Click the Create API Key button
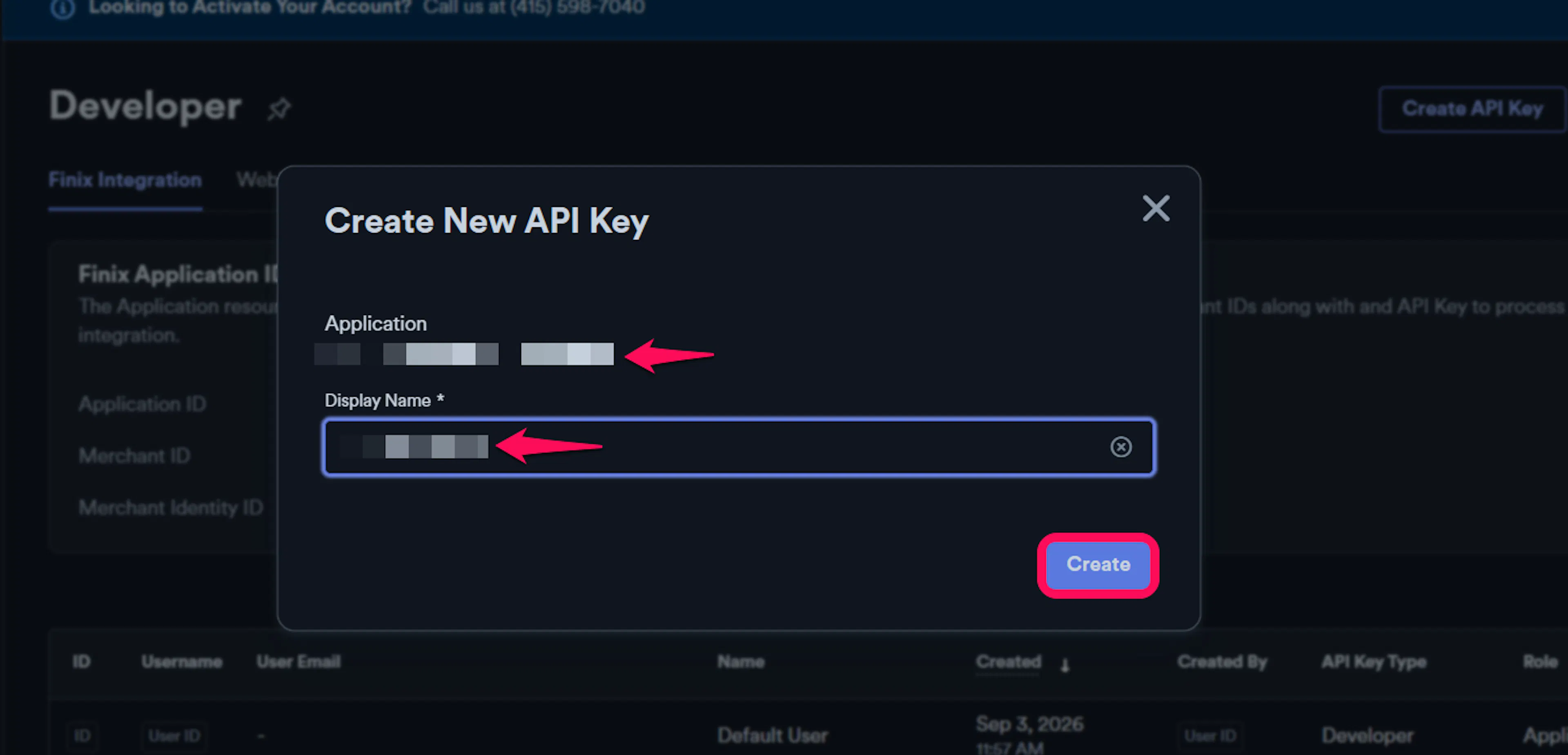Viewport: 1568px width, 755px height. point(1472,109)
